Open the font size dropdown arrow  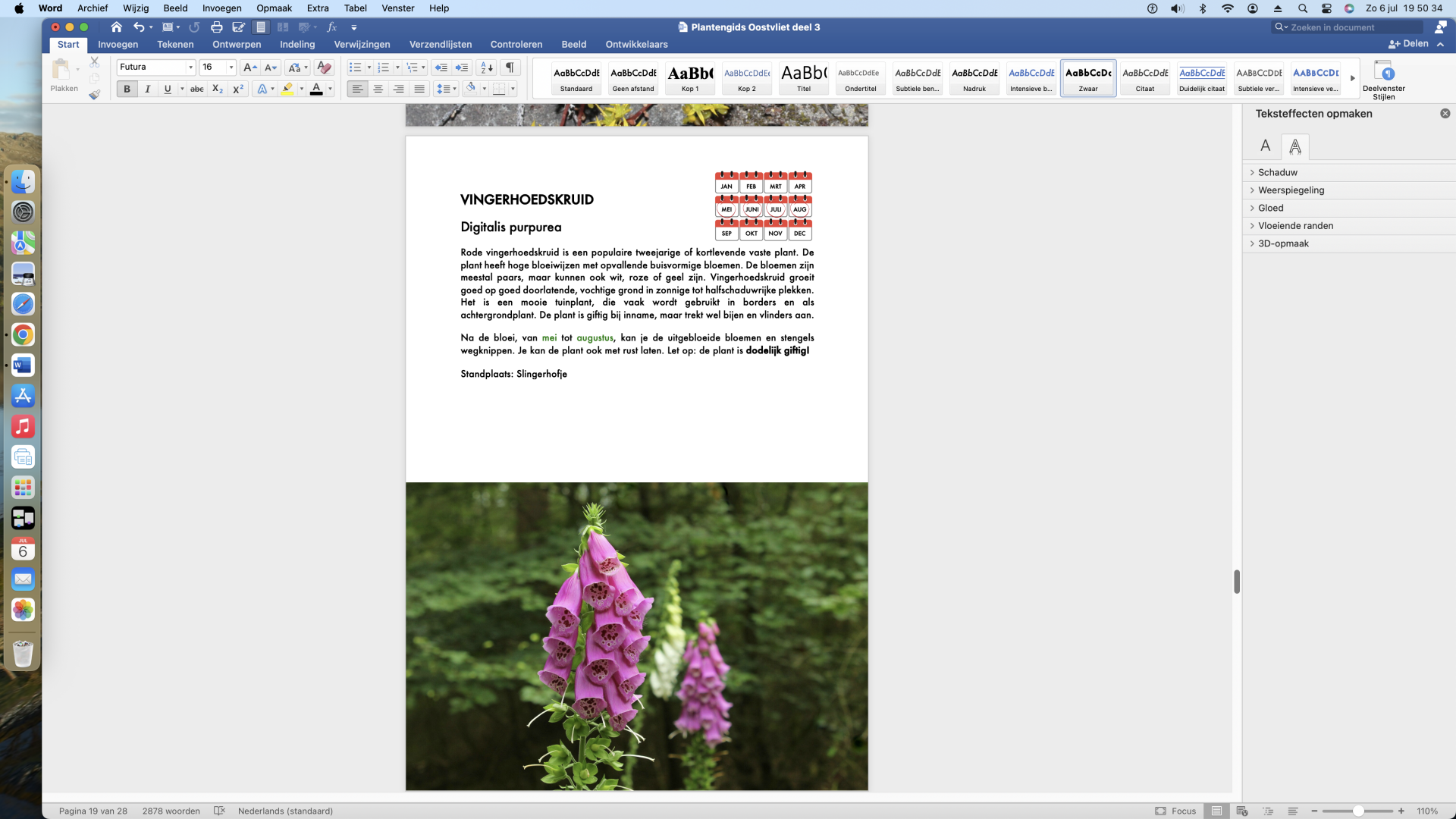[231, 67]
